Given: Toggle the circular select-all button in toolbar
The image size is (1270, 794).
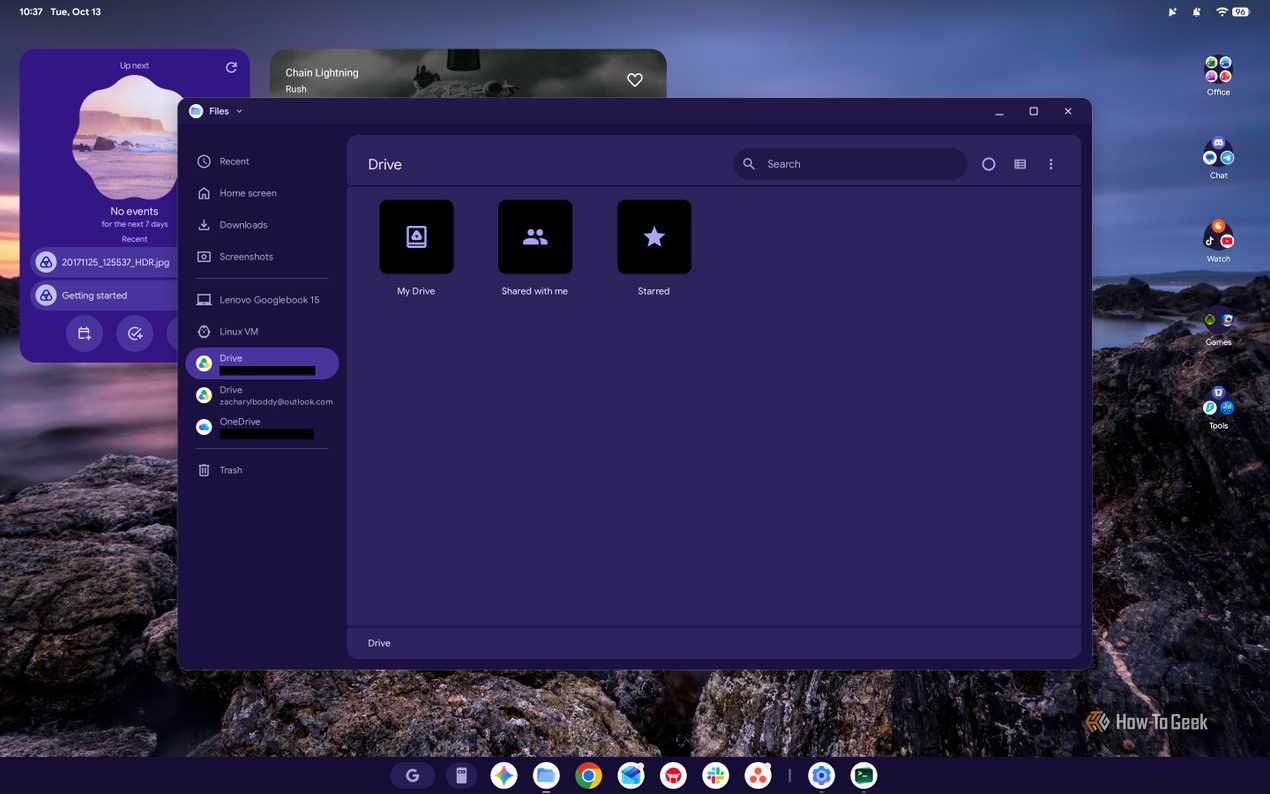Looking at the screenshot, I should coord(989,164).
